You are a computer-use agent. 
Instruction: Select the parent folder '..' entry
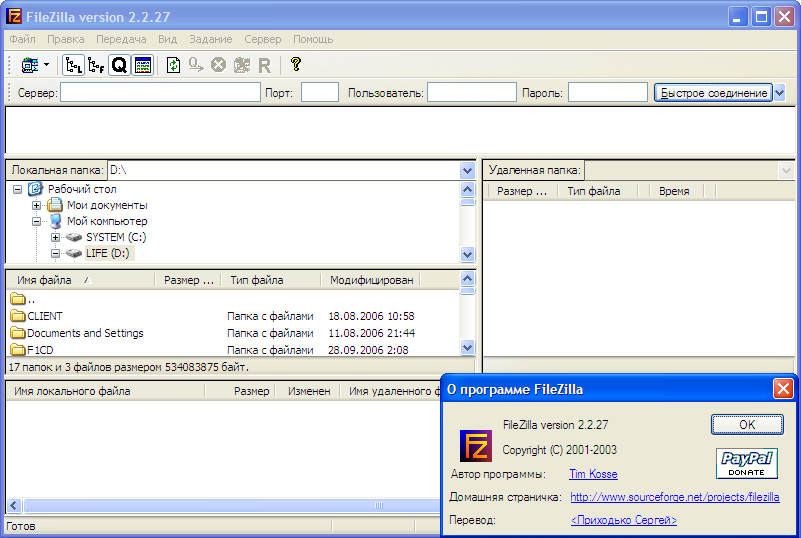point(22,299)
